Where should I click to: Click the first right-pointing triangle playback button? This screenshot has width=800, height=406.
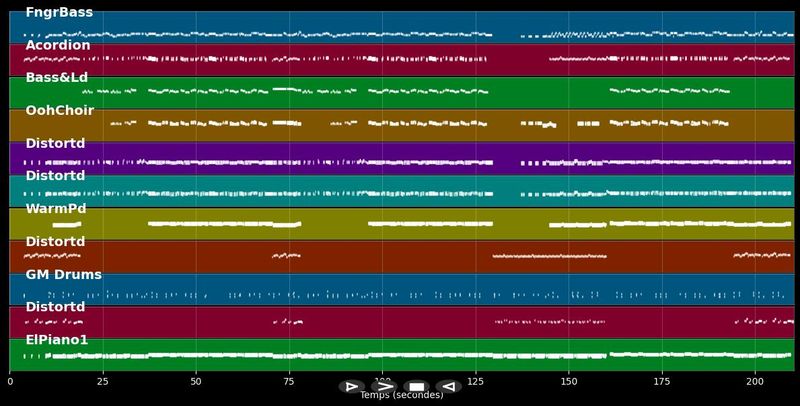(x=352, y=387)
